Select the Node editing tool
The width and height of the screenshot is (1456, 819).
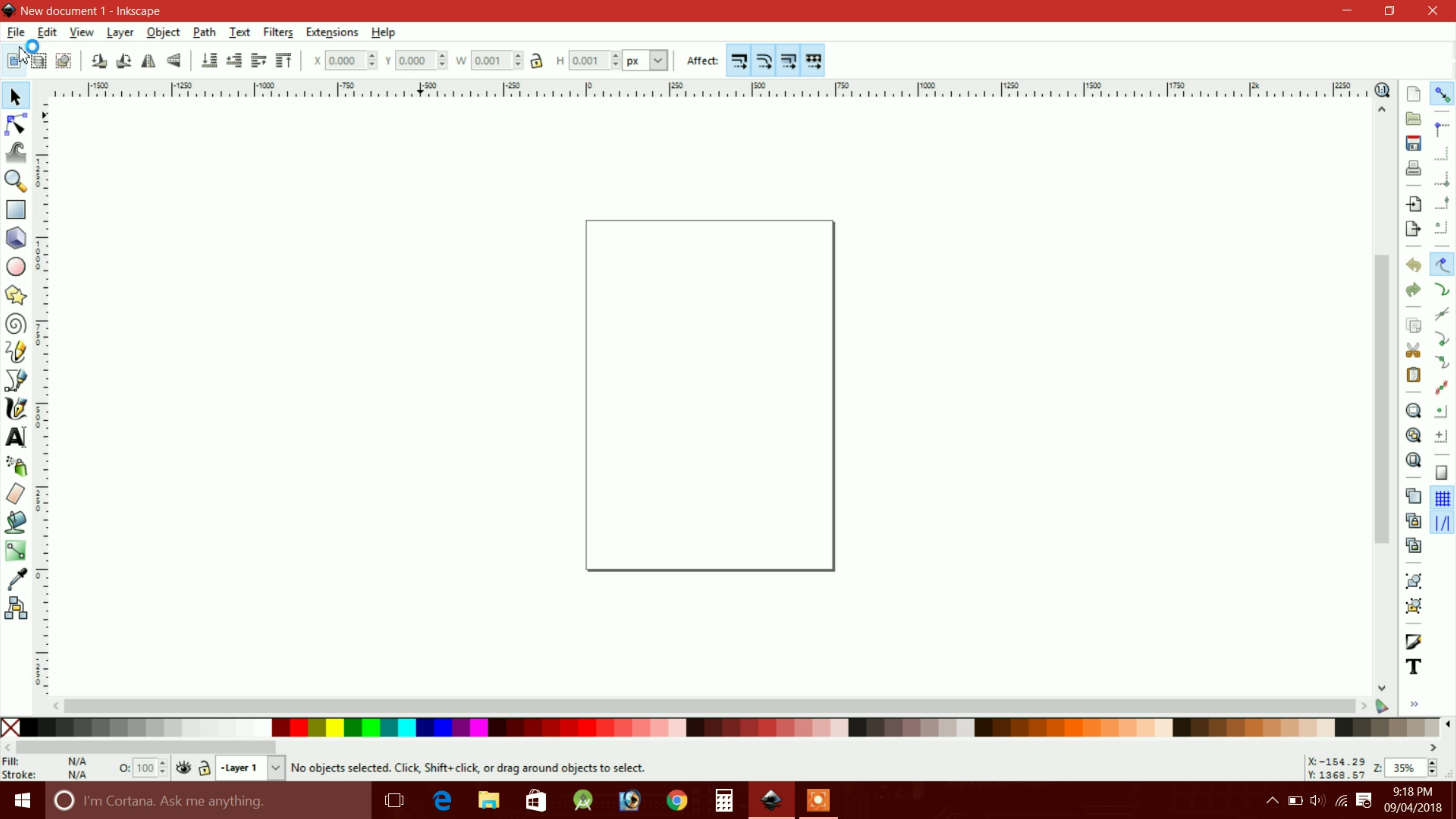[x=15, y=124]
